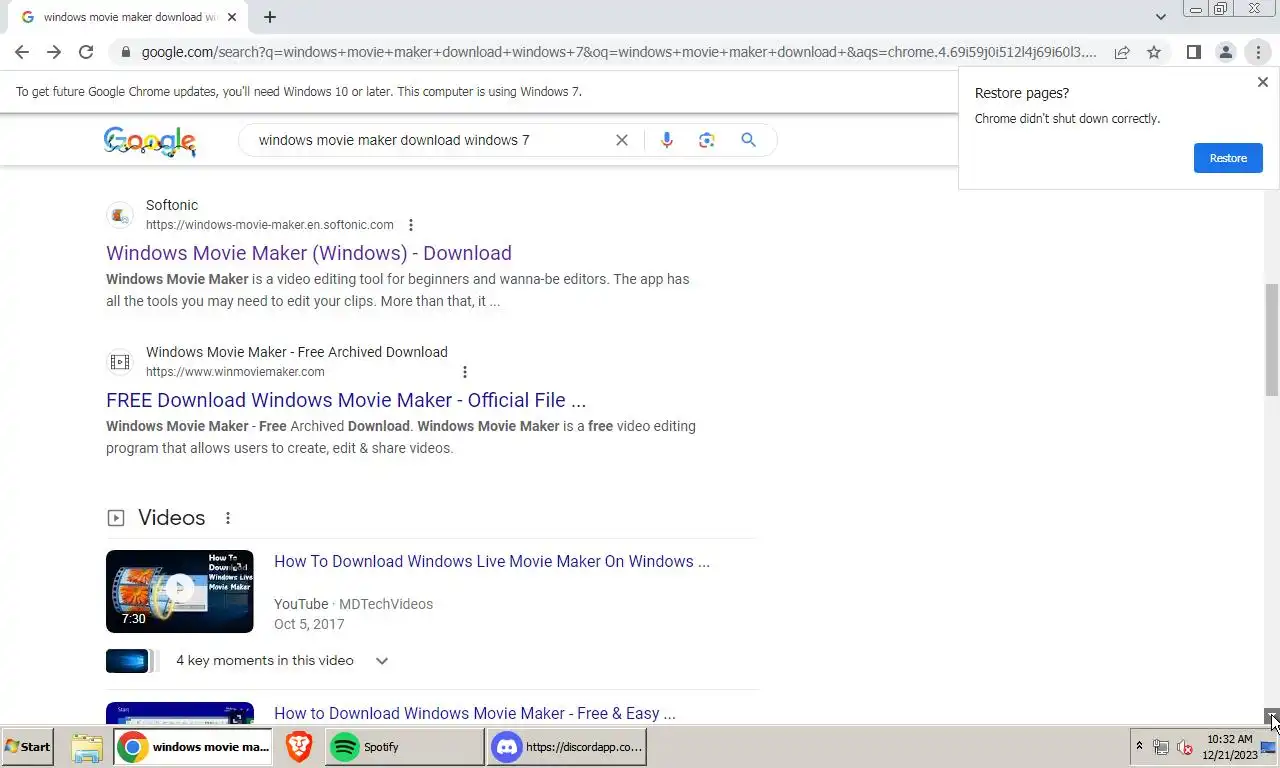Open Chrome three-dot customize menu

(1258, 52)
